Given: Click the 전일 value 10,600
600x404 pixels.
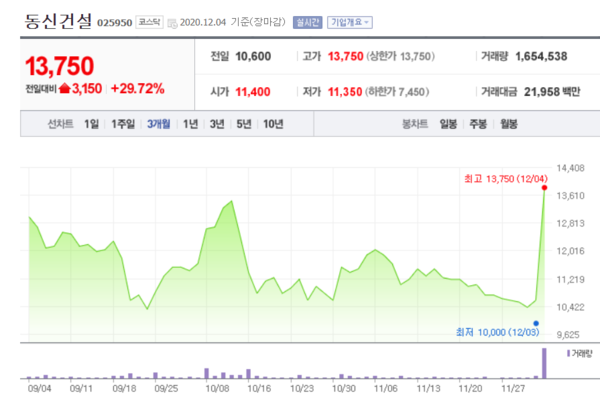Looking at the screenshot, I should click(x=253, y=57).
